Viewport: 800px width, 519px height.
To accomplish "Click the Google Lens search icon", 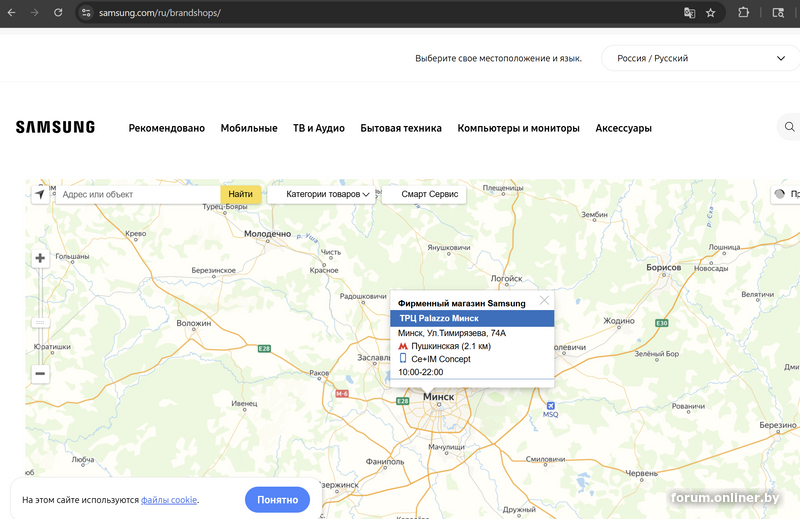I will click(778, 13).
